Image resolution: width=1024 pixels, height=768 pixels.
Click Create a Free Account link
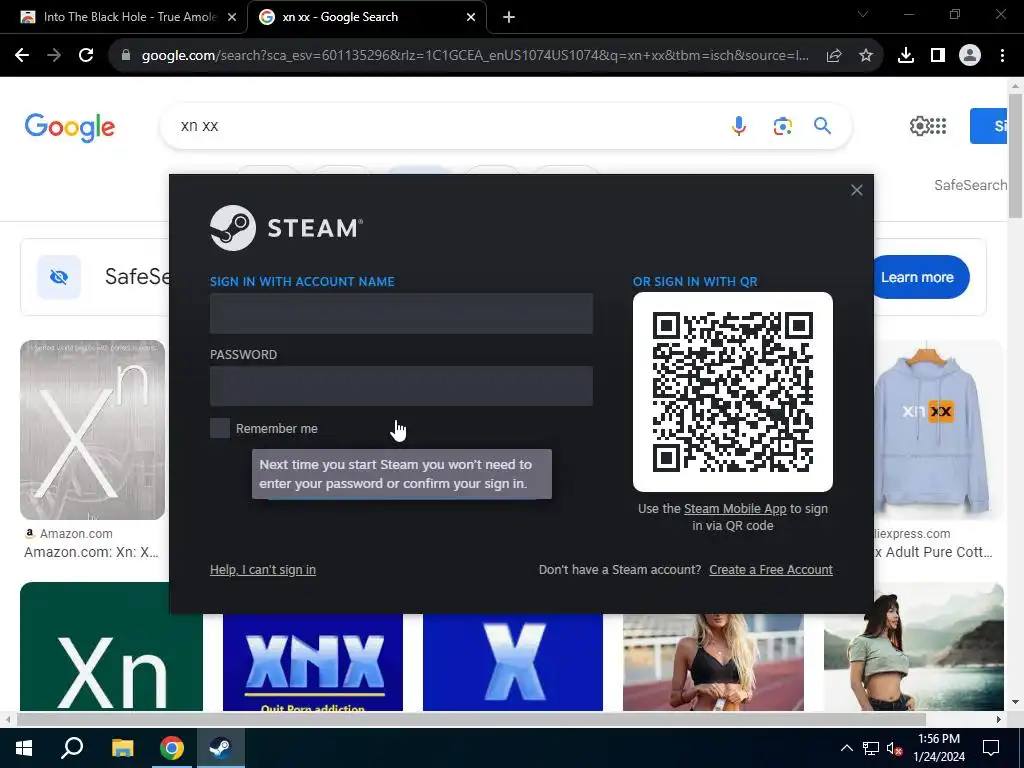pyautogui.click(x=771, y=569)
